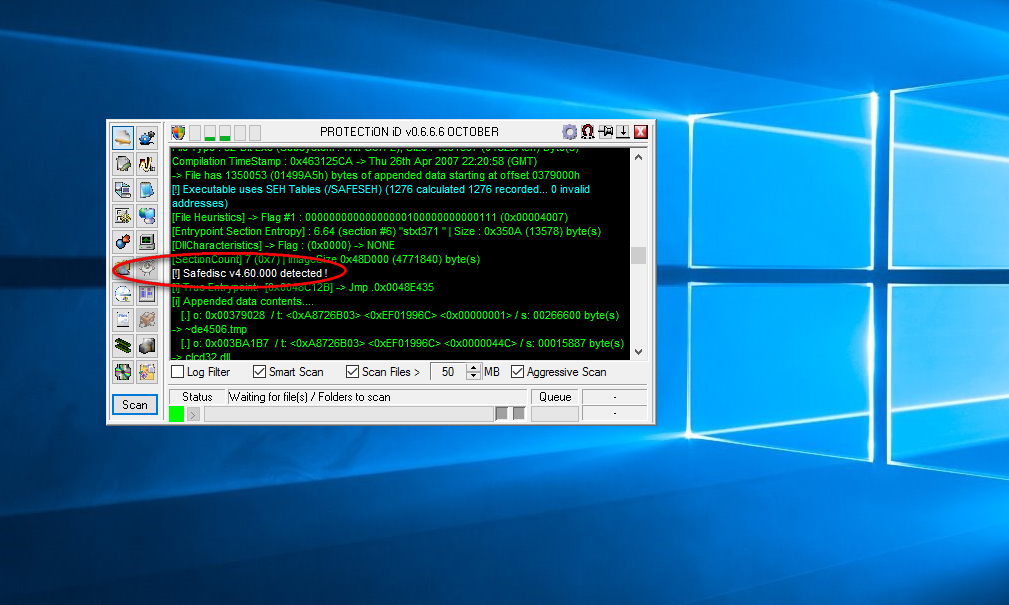Click the pin window icon
Viewport: 1009px width, 605px height.
(606, 132)
